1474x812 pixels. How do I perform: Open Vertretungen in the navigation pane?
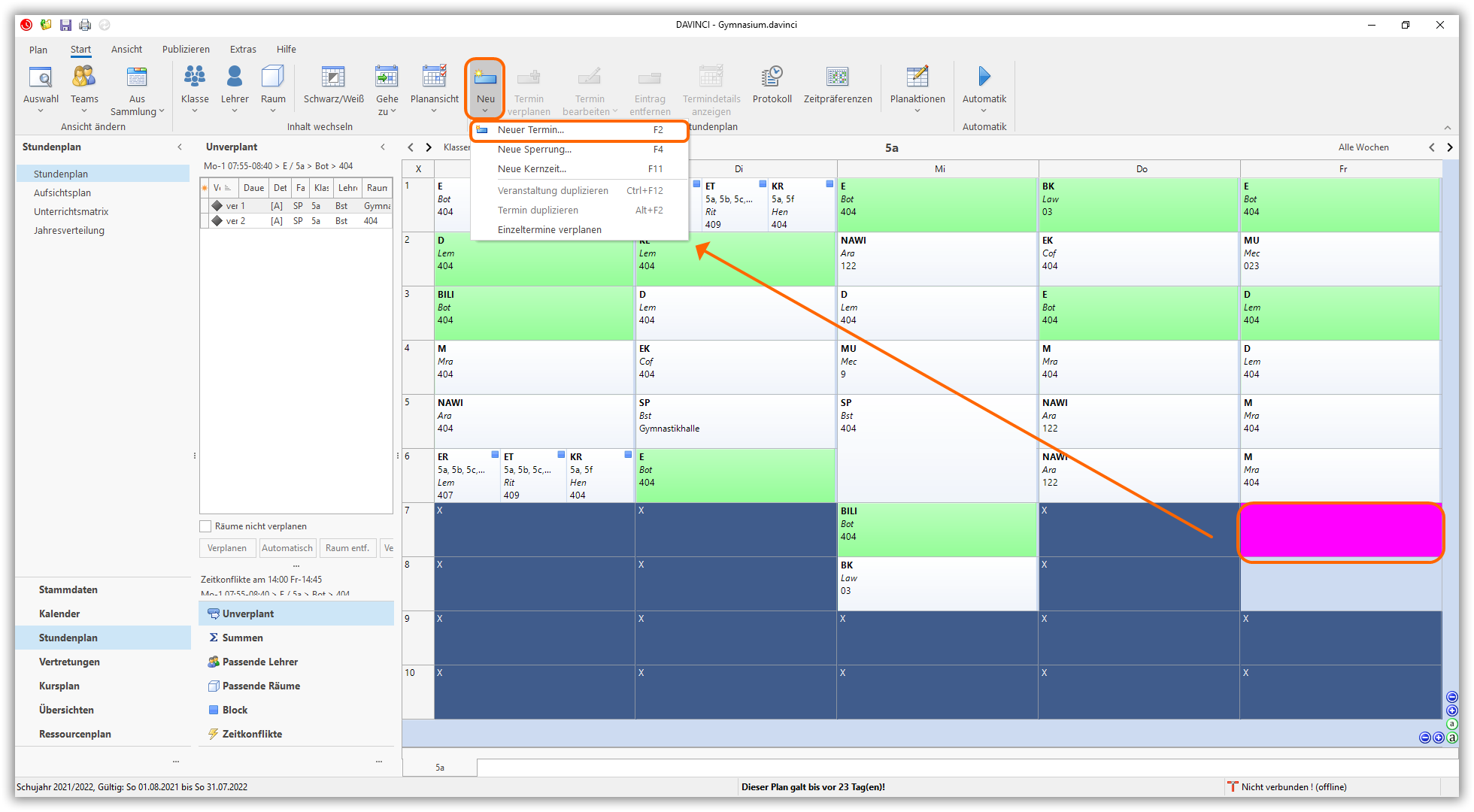(69, 662)
